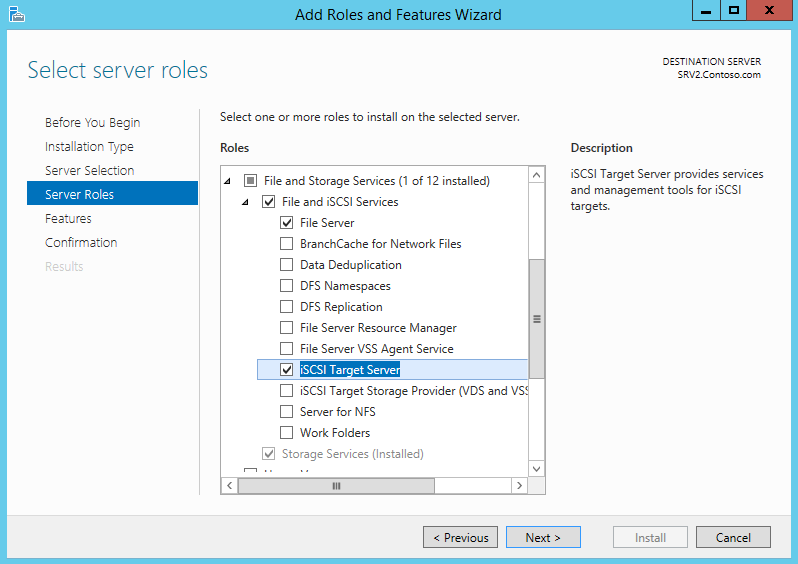Collapse File and Storage Services node
Viewport: 798px width, 564px height.
[227, 181]
